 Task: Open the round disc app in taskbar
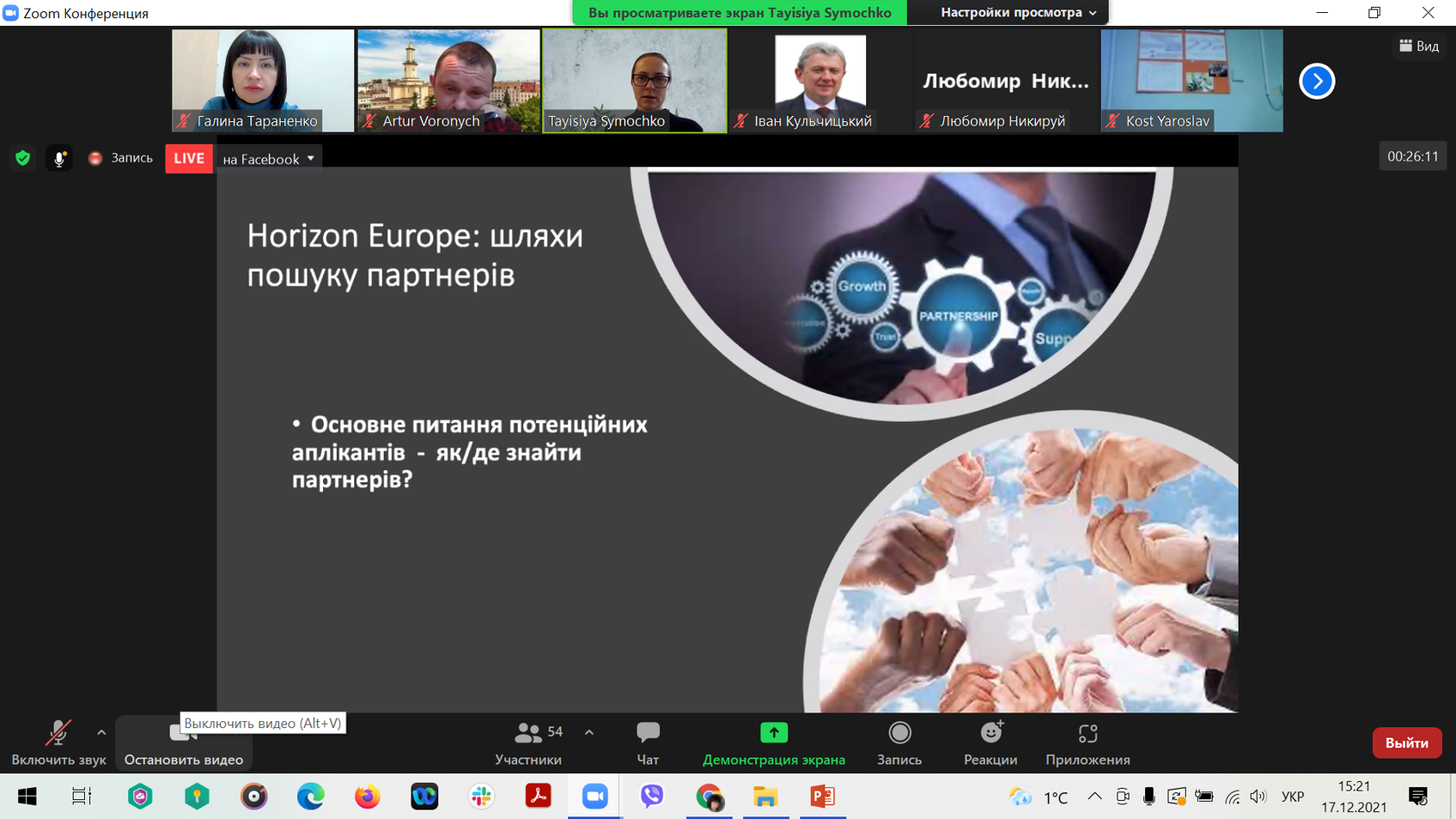pos(254,796)
